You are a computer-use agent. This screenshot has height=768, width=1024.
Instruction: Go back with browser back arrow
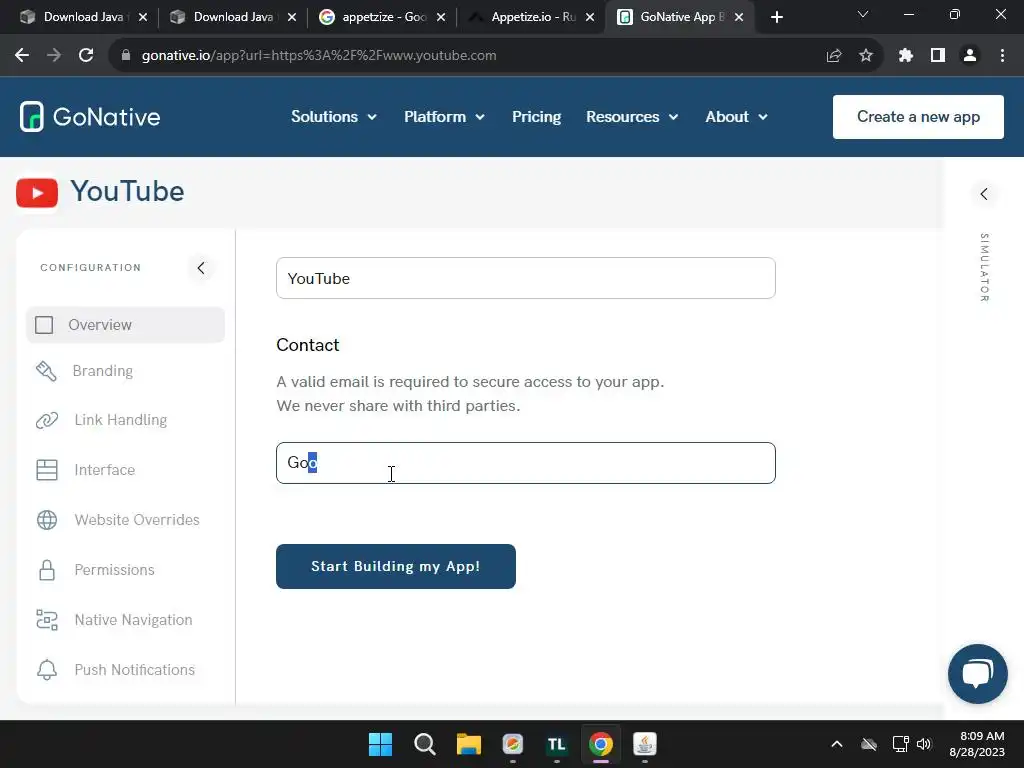22,56
